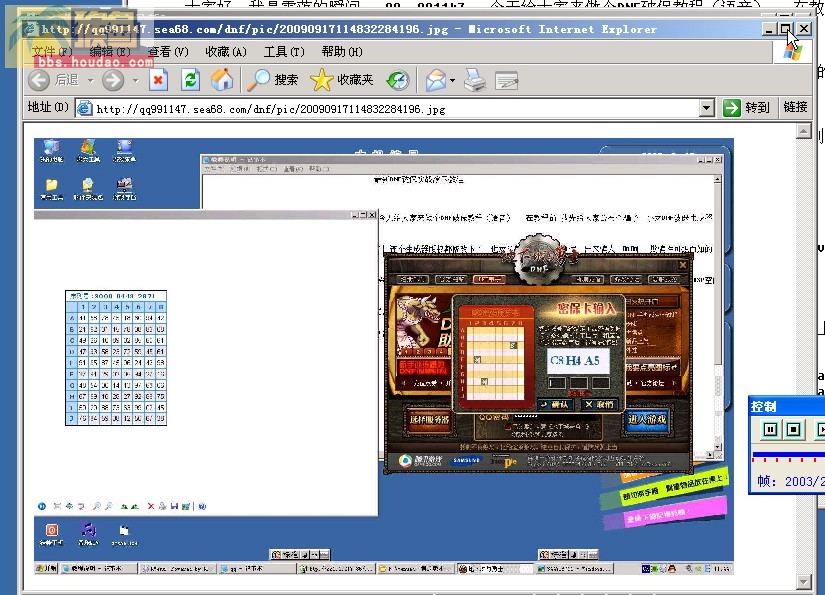Open the 工具(T) menu
The image size is (825, 595).
(284, 52)
